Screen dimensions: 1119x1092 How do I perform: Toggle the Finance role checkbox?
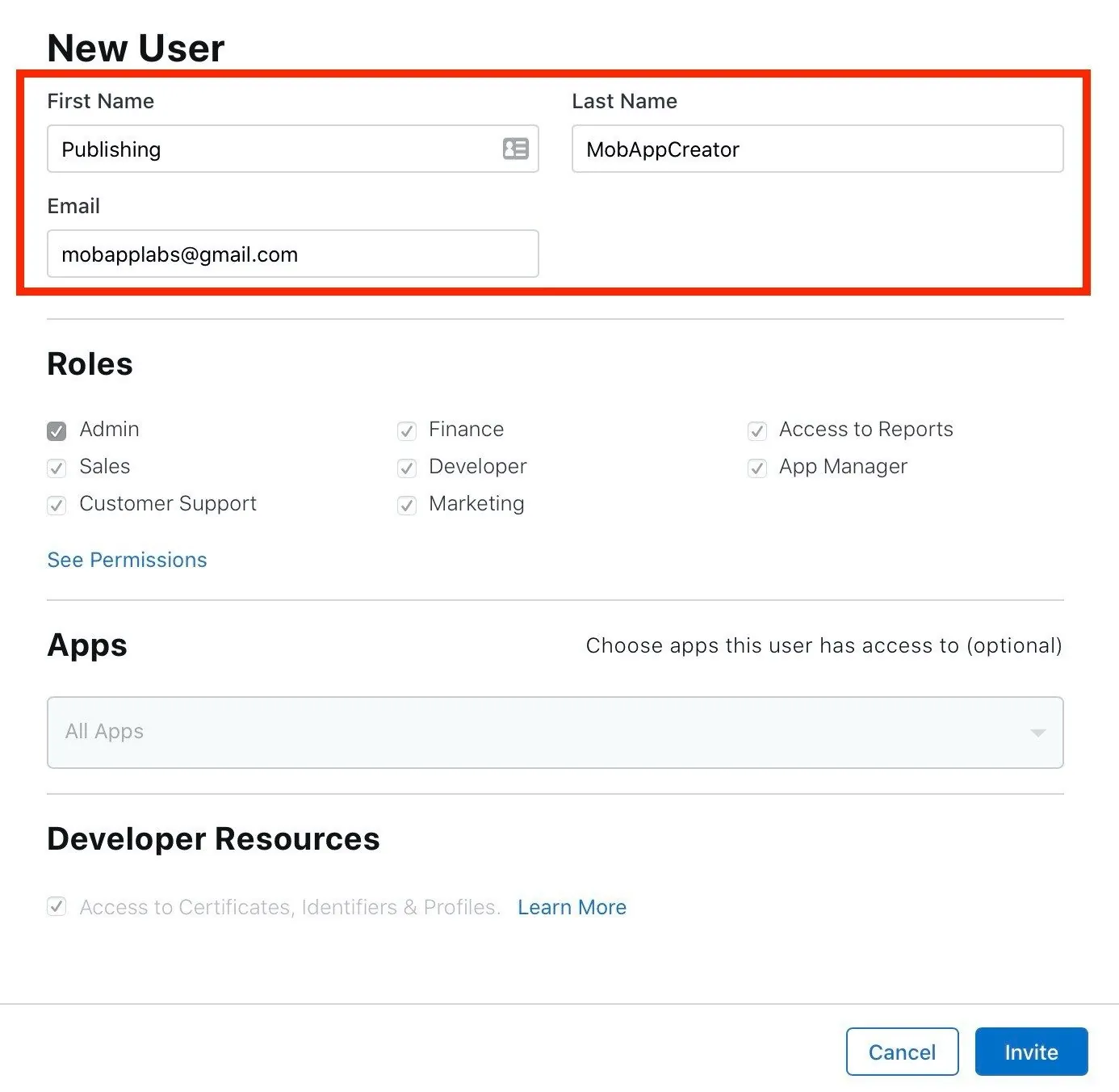click(x=407, y=430)
